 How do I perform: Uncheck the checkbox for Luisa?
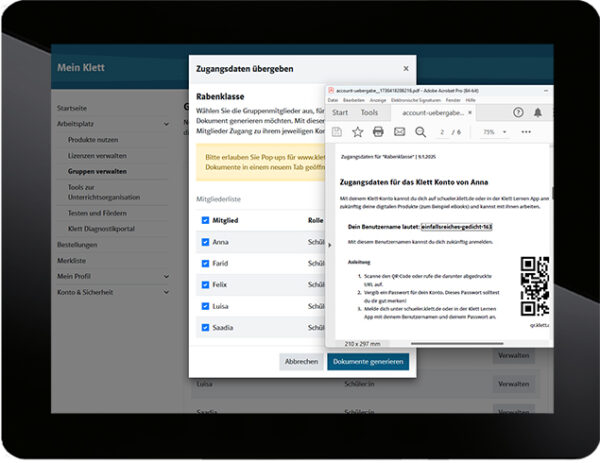205,306
